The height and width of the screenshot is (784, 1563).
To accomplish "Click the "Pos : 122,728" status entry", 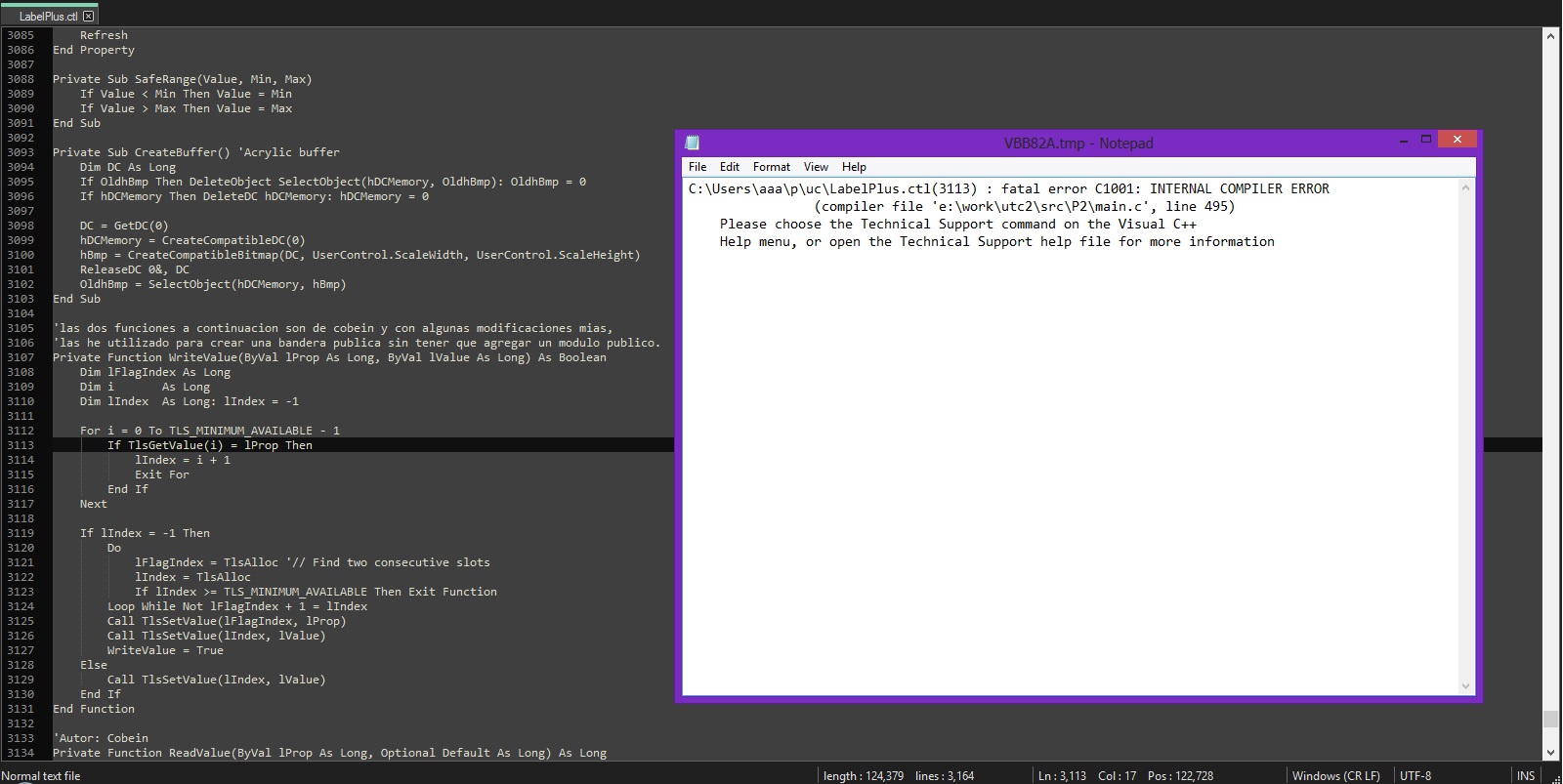I will click(1181, 776).
